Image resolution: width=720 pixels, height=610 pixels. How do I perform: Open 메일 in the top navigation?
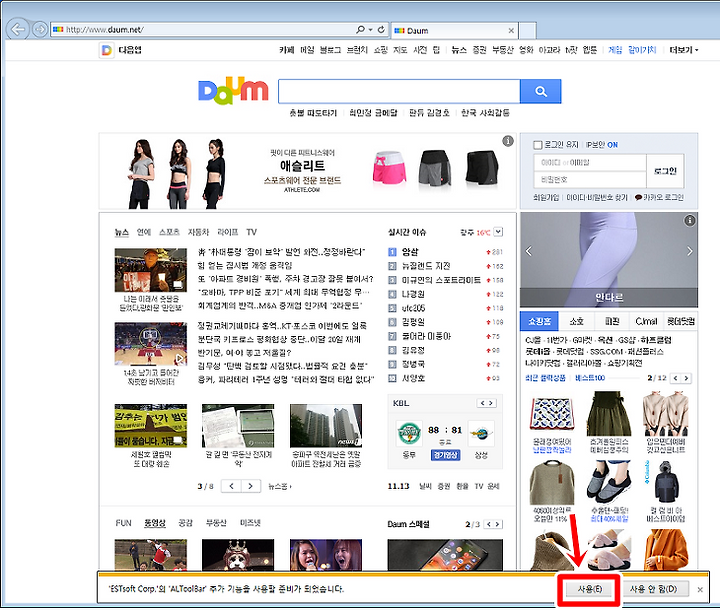(307, 50)
